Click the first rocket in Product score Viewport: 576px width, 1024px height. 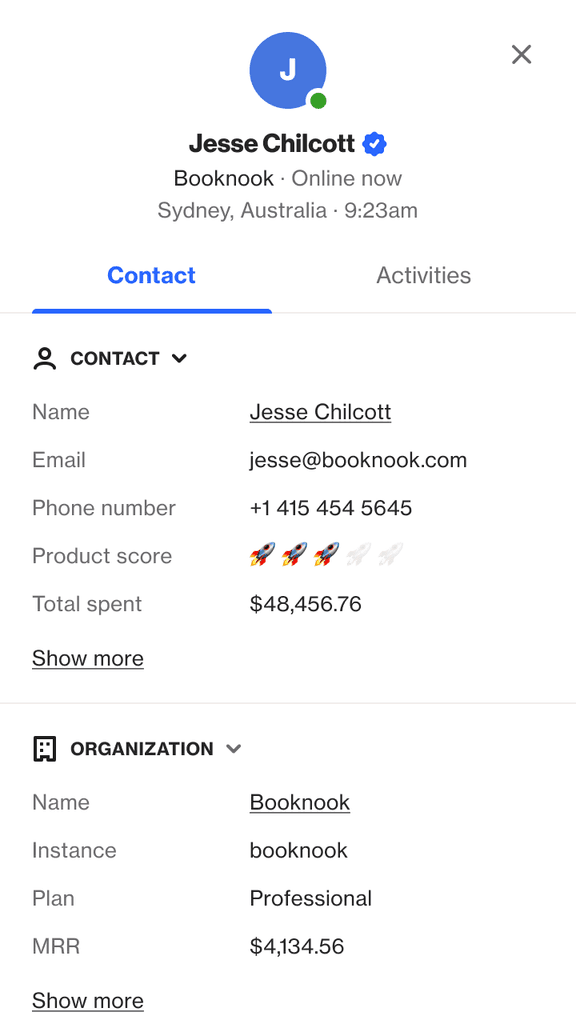click(262, 555)
